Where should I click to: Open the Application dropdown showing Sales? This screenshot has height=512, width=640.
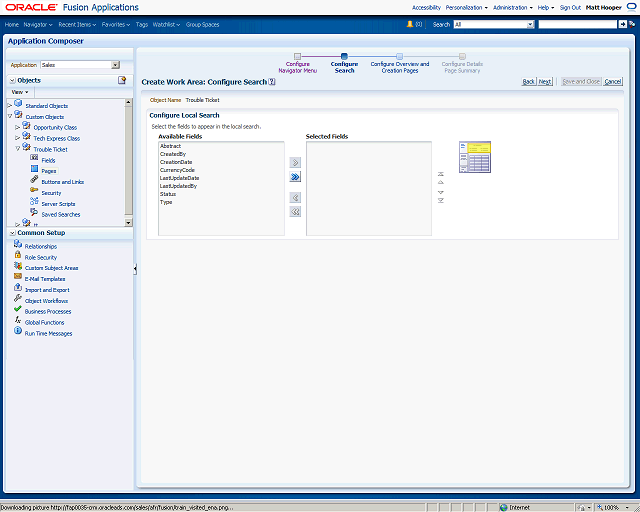pyautogui.click(x=116, y=65)
